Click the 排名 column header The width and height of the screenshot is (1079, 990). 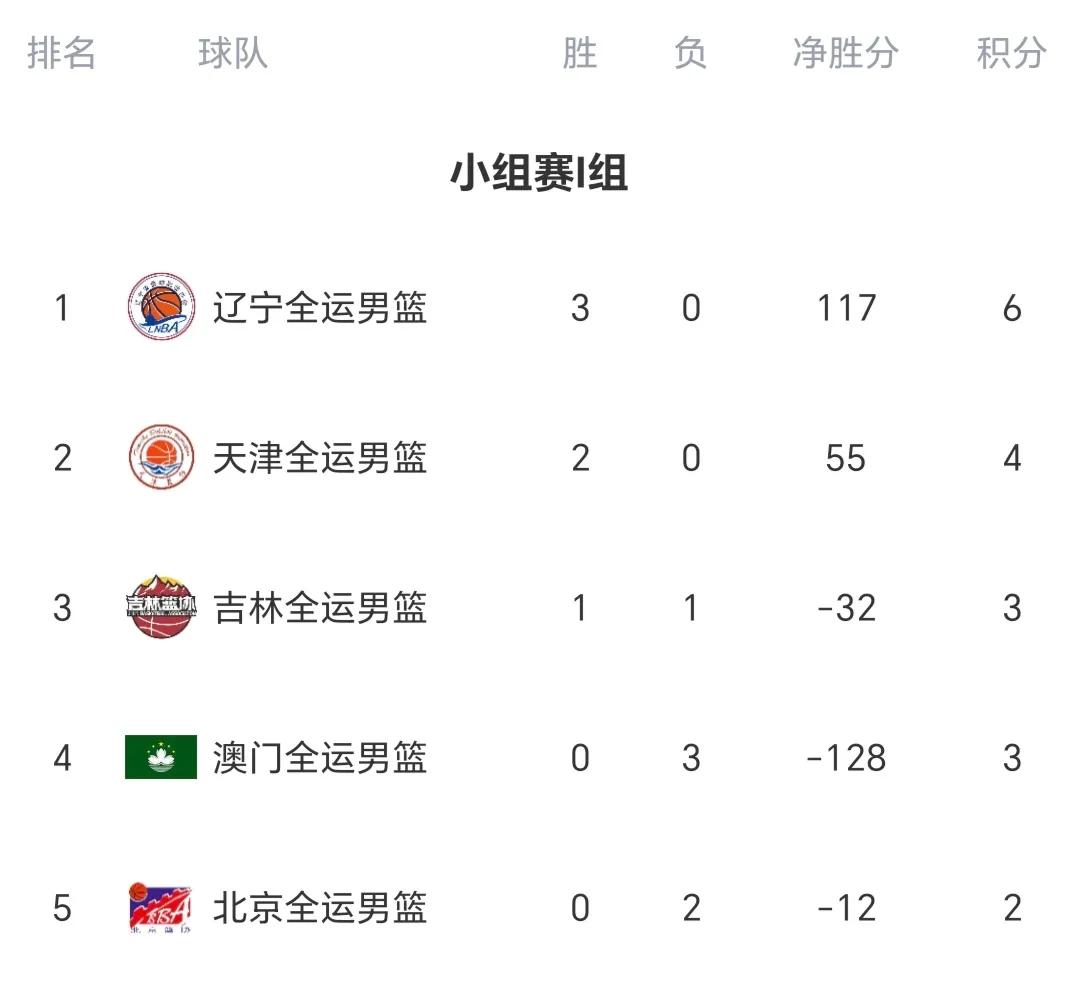(x=62, y=53)
